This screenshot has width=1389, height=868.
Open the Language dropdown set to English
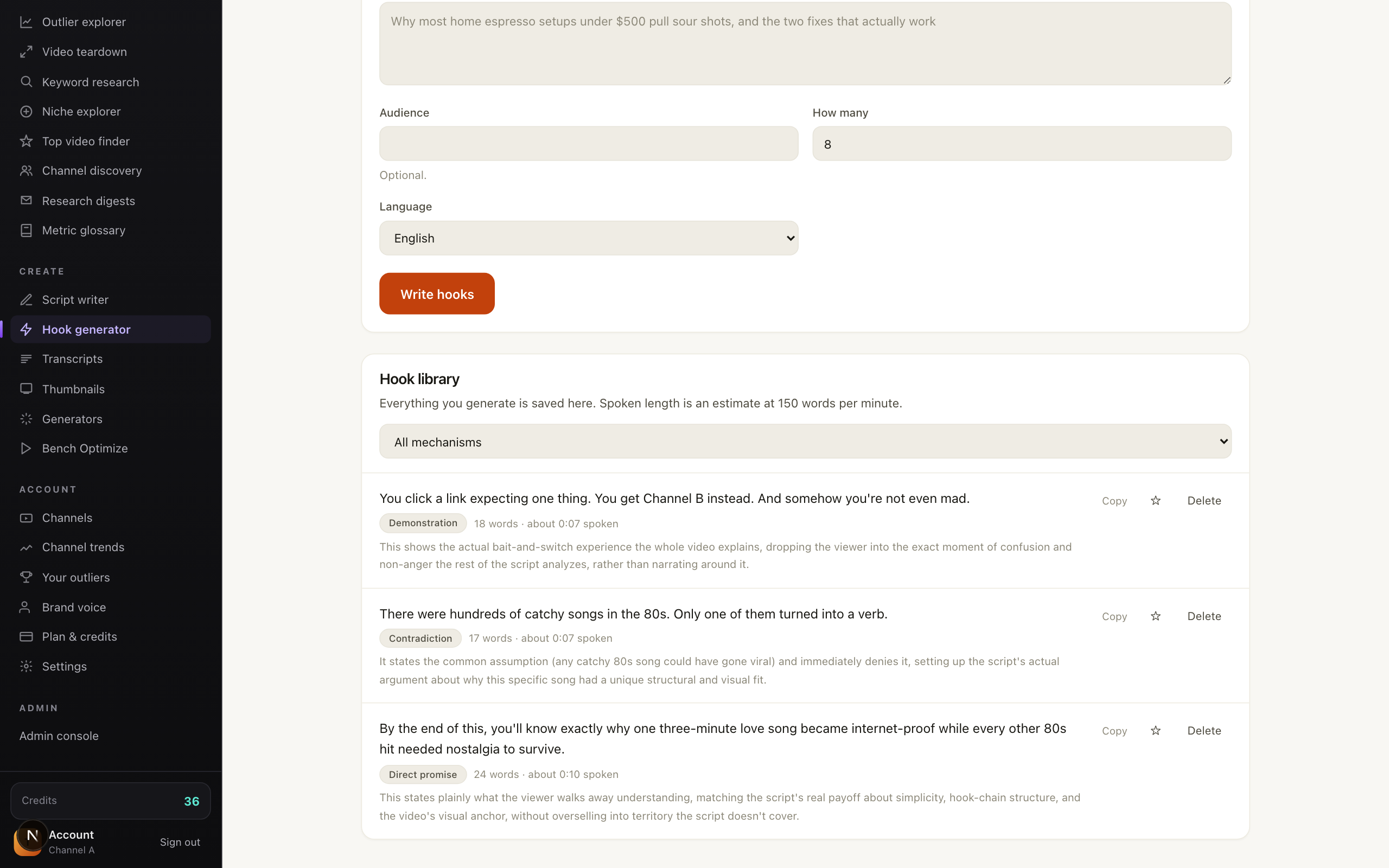point(588,238)
